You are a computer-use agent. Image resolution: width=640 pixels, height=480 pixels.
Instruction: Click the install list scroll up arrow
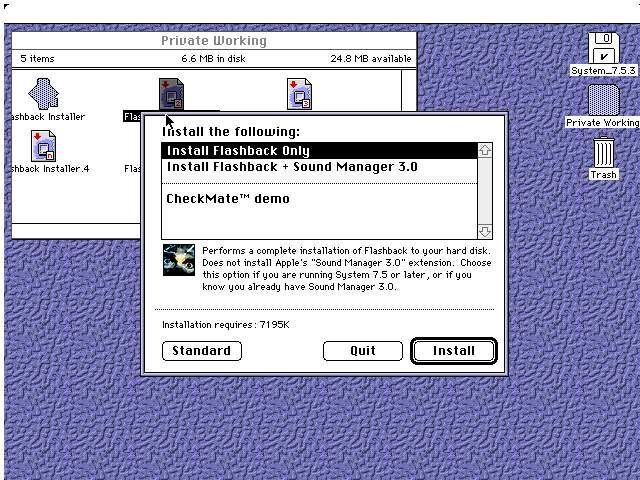[x=484, y=150]
